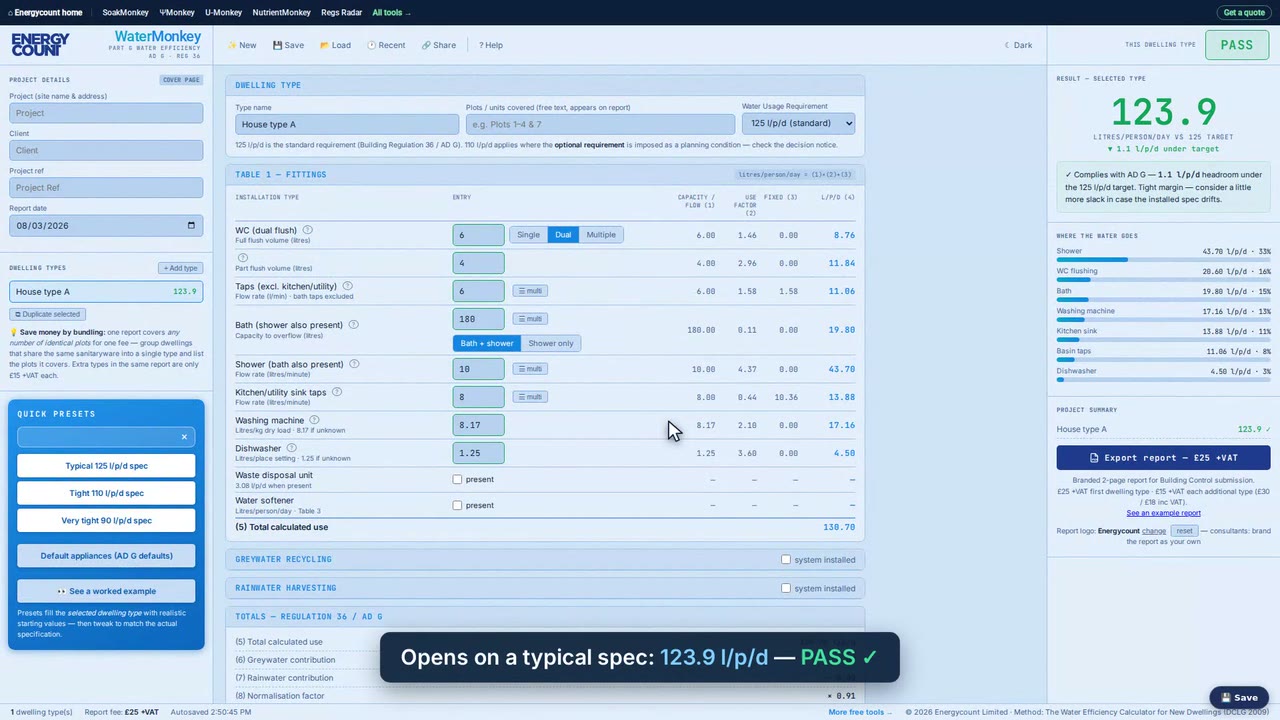Click Get a quote button

coord(1244,13)
